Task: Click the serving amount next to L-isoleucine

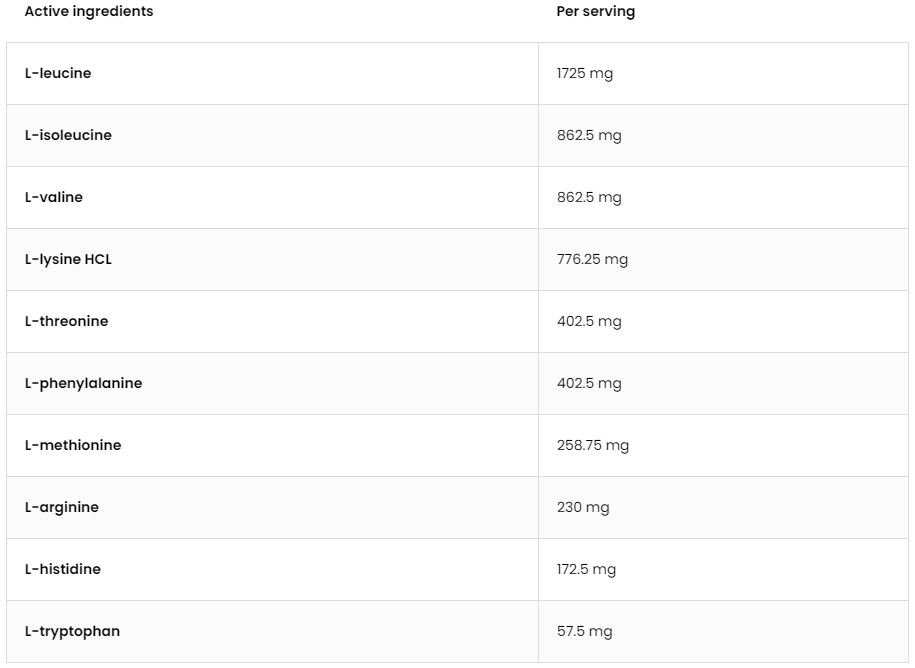Action: click(588, 135)
